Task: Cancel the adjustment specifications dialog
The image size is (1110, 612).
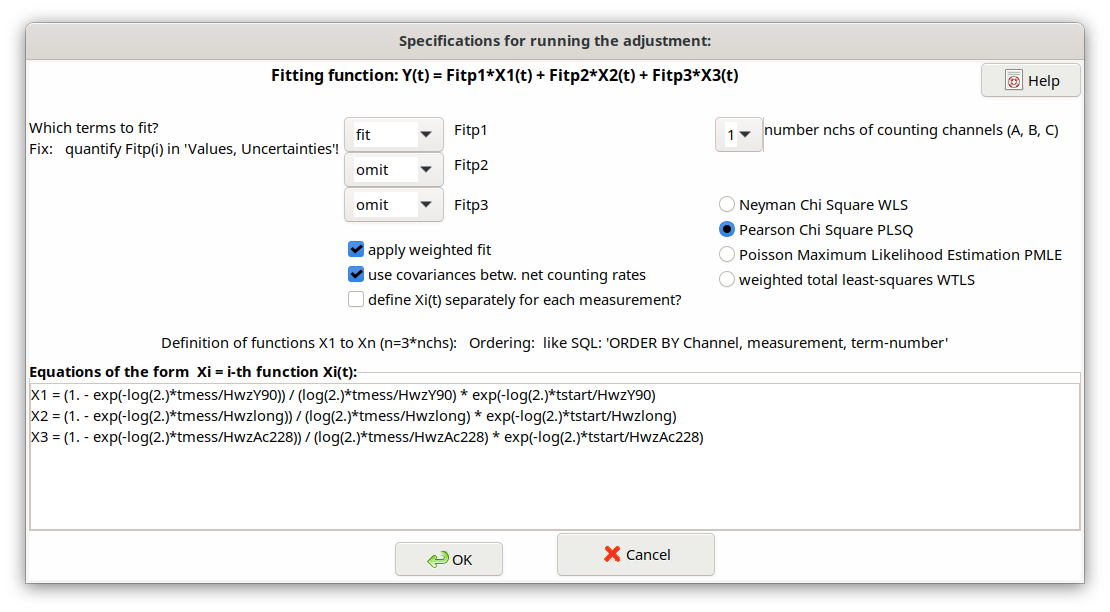Action: 635,554
